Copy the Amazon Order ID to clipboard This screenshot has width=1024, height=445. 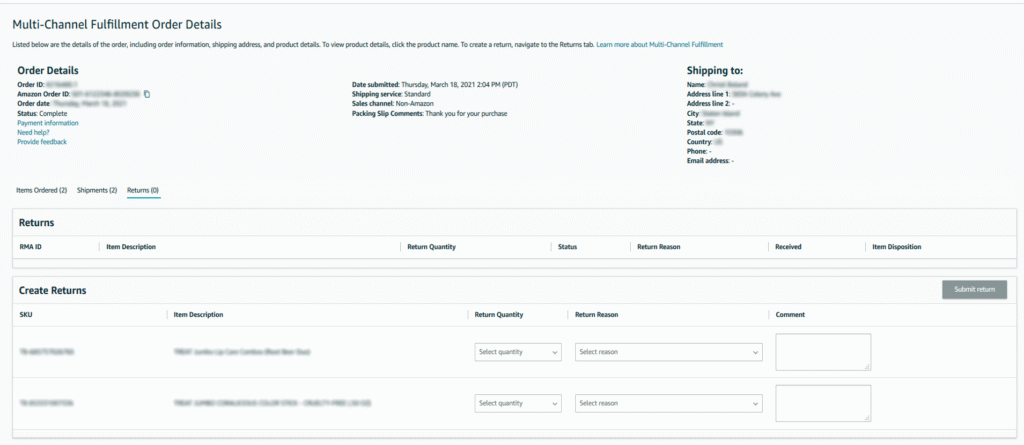[x=147, y=94]
